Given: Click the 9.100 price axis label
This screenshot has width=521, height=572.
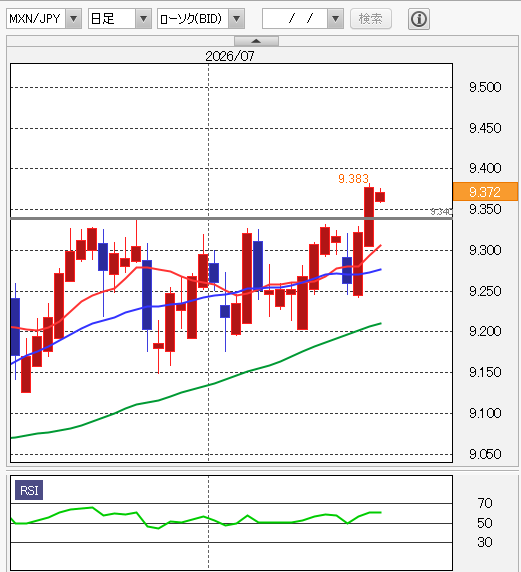Looking at the screenshot, I should [x=485, y=413].
